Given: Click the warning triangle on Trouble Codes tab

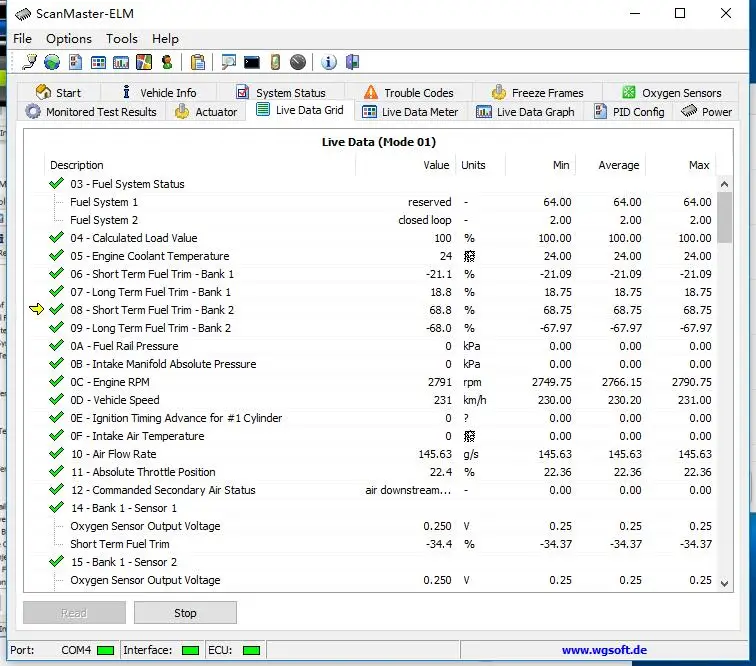Looking at the screenshot, I should tap(371, 92).
